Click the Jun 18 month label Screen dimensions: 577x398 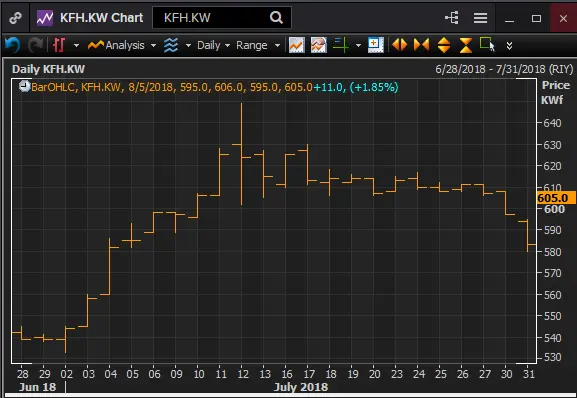click(x=37, y=387)
